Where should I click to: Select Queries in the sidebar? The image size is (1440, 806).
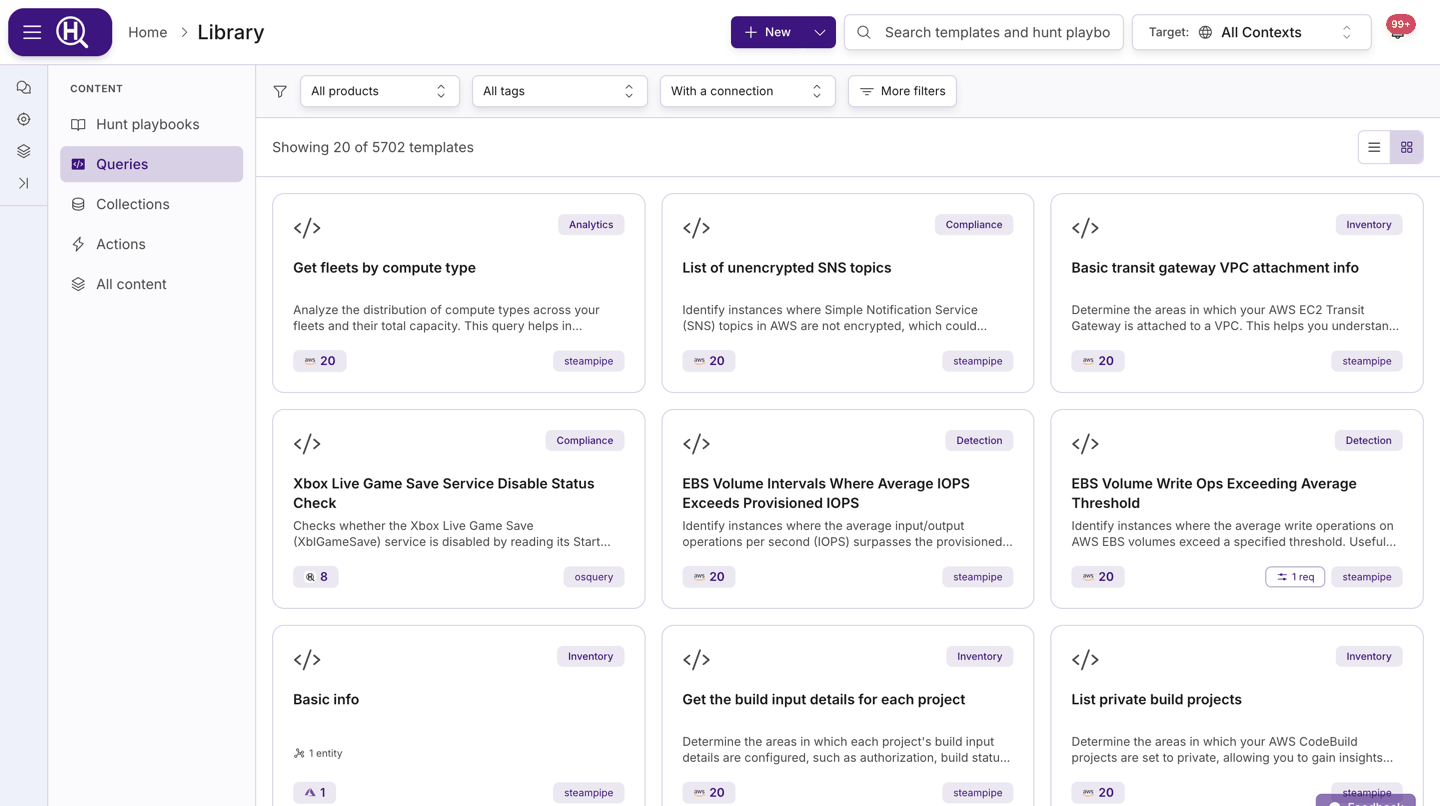[x=152, y=164]
